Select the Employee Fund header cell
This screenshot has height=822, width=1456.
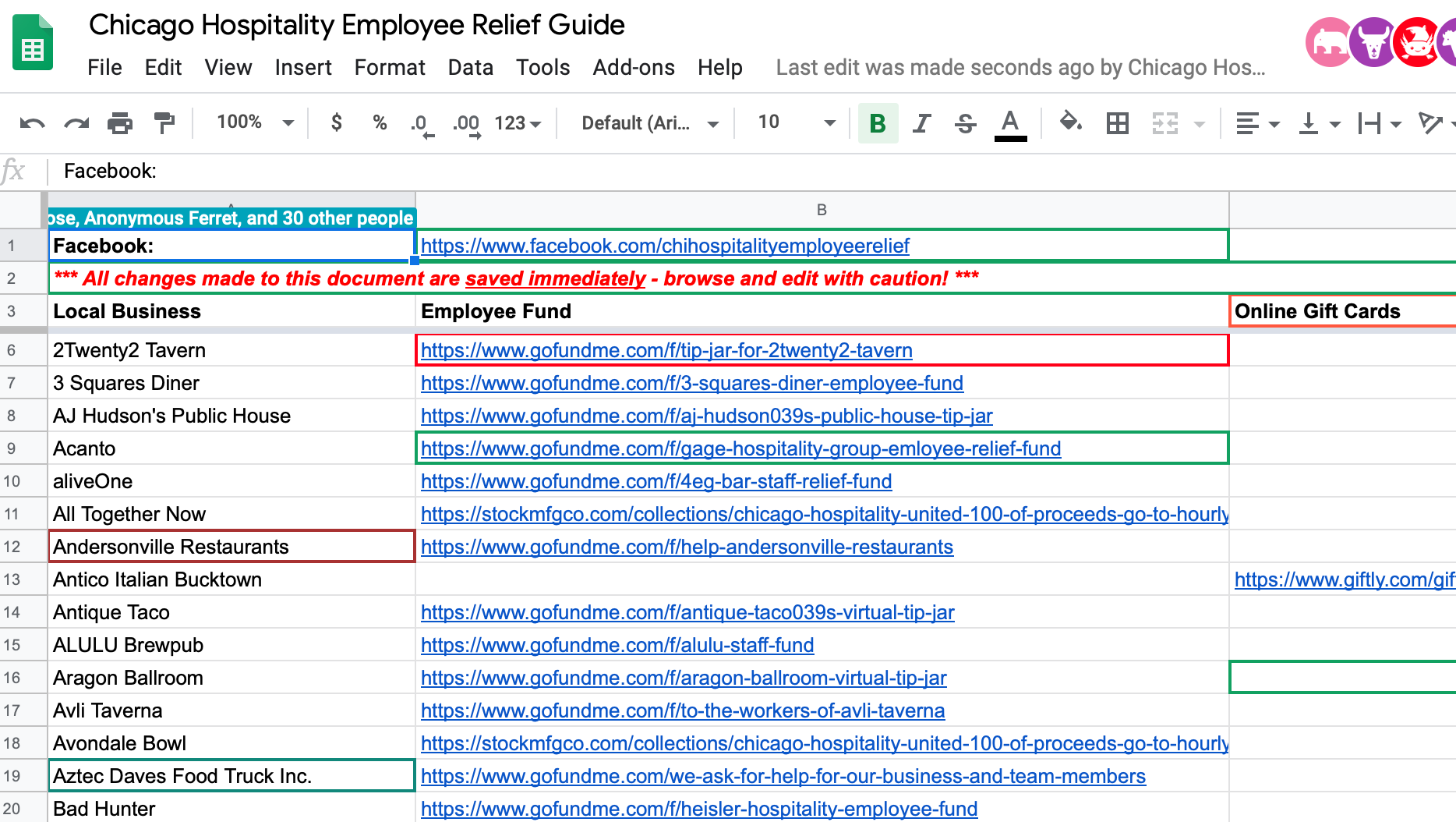[x=822, y=311]
